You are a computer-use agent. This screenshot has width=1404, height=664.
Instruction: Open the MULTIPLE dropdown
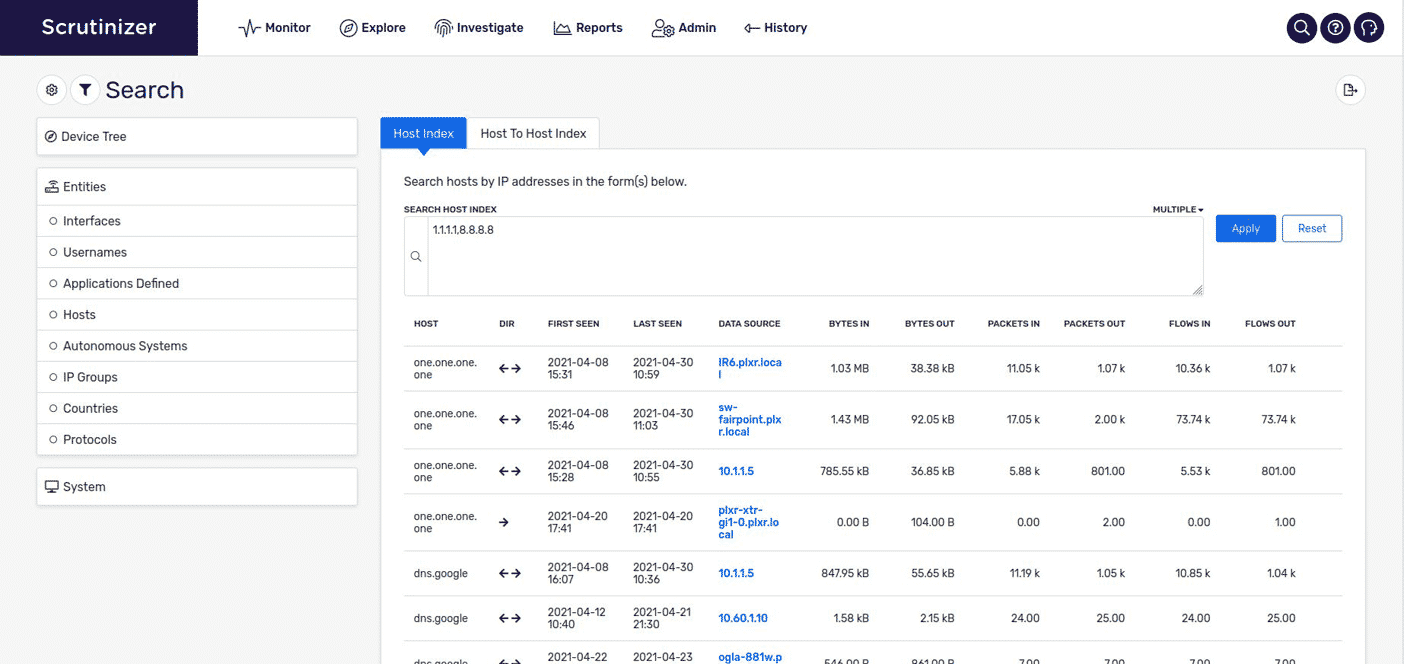point(1178,210)
